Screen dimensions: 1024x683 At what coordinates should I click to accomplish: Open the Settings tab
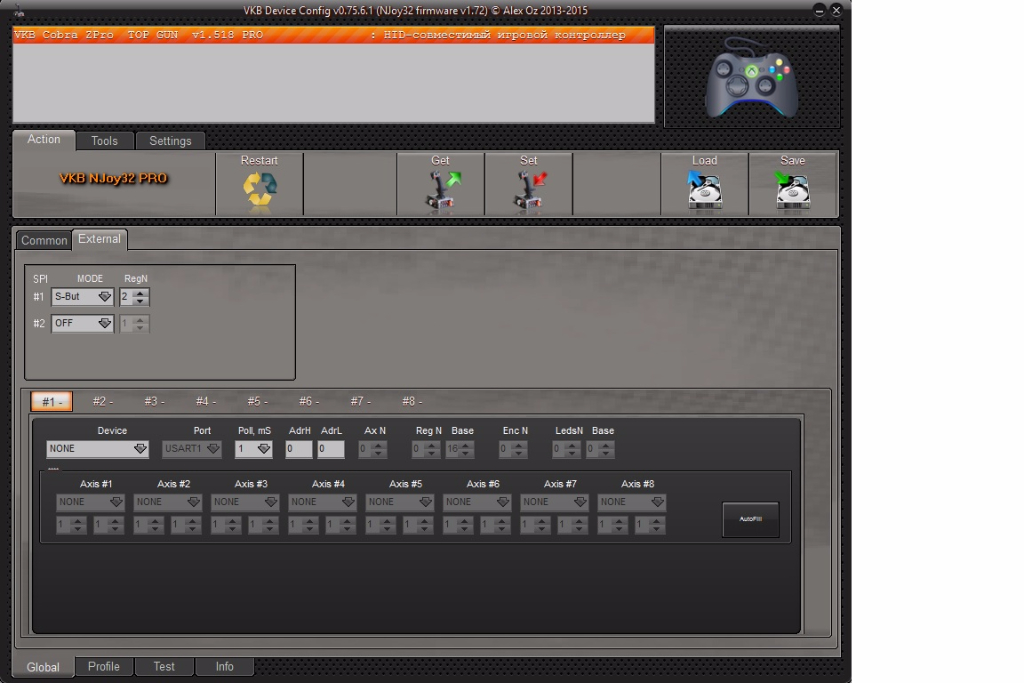[x=170, y=140]
